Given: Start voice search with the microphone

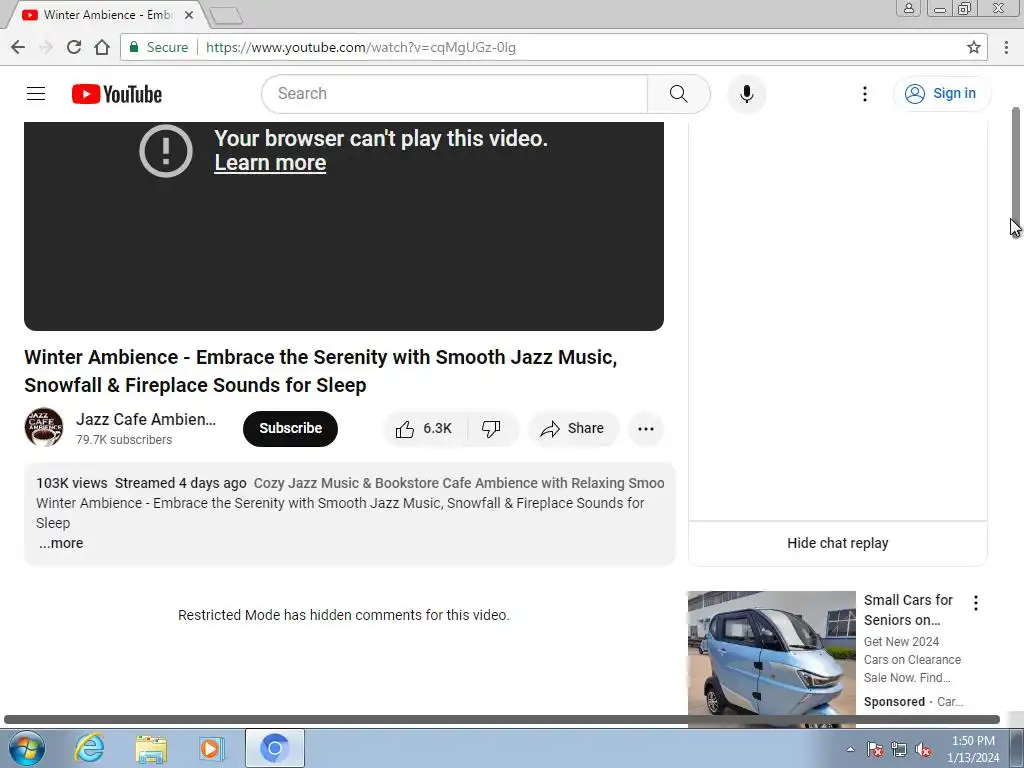Looking at the screenshot, I should coord(746,94).
